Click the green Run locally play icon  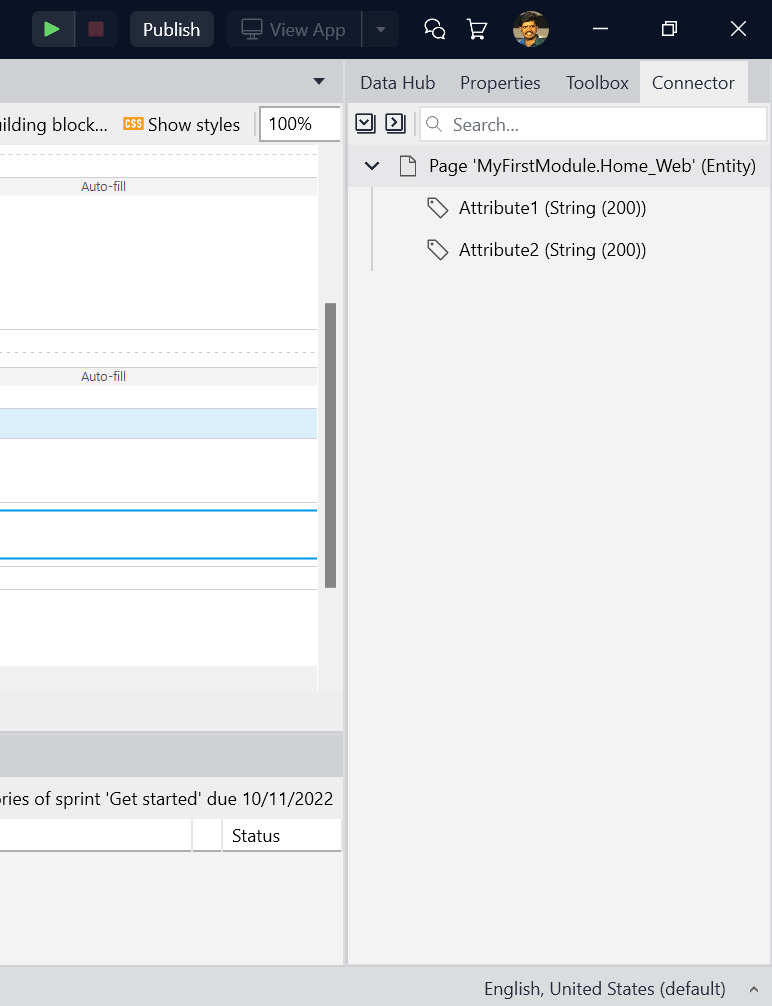pos(52,29)
